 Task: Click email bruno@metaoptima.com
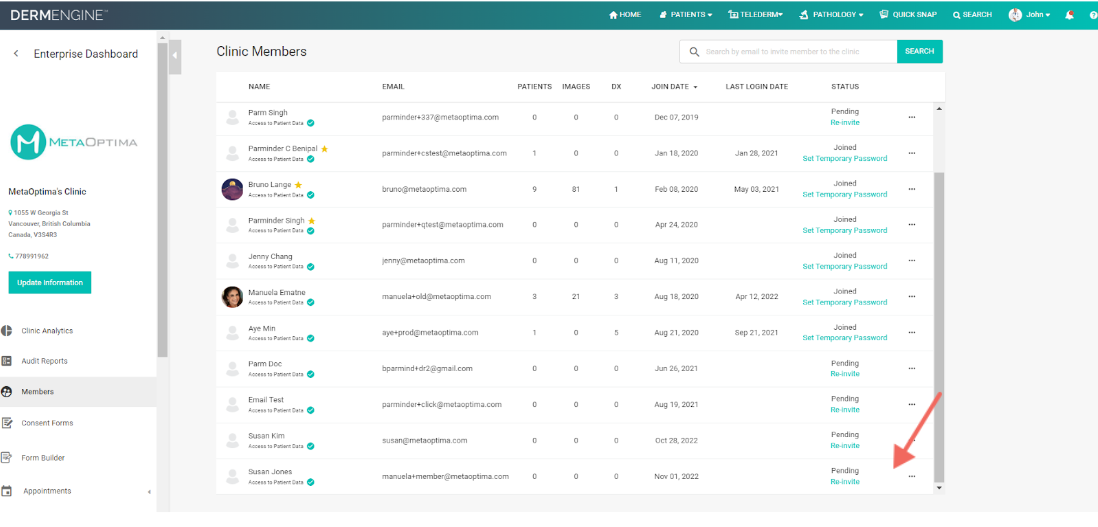(x=424, y=189)
